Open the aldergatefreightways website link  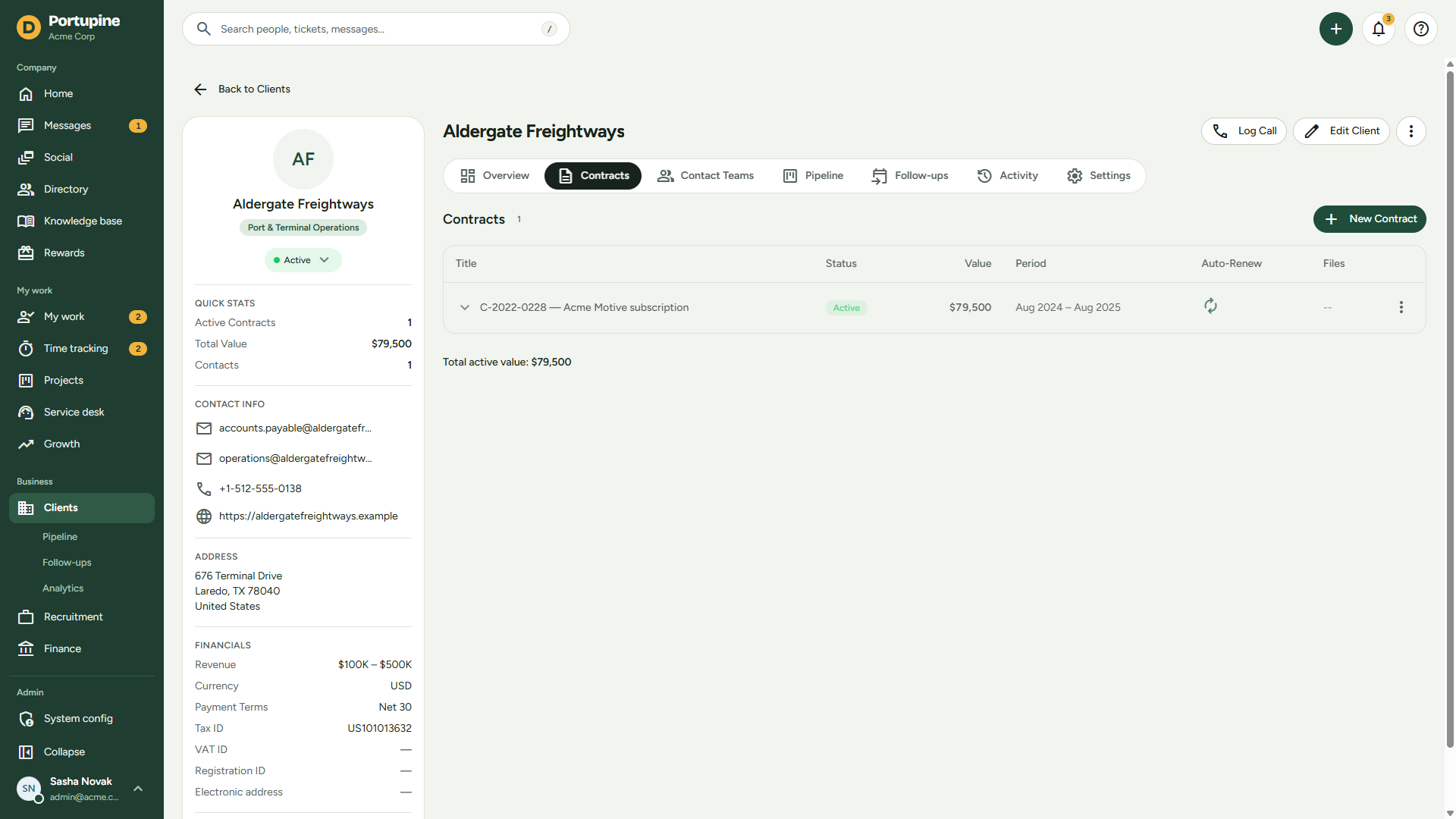pos(308,516)
